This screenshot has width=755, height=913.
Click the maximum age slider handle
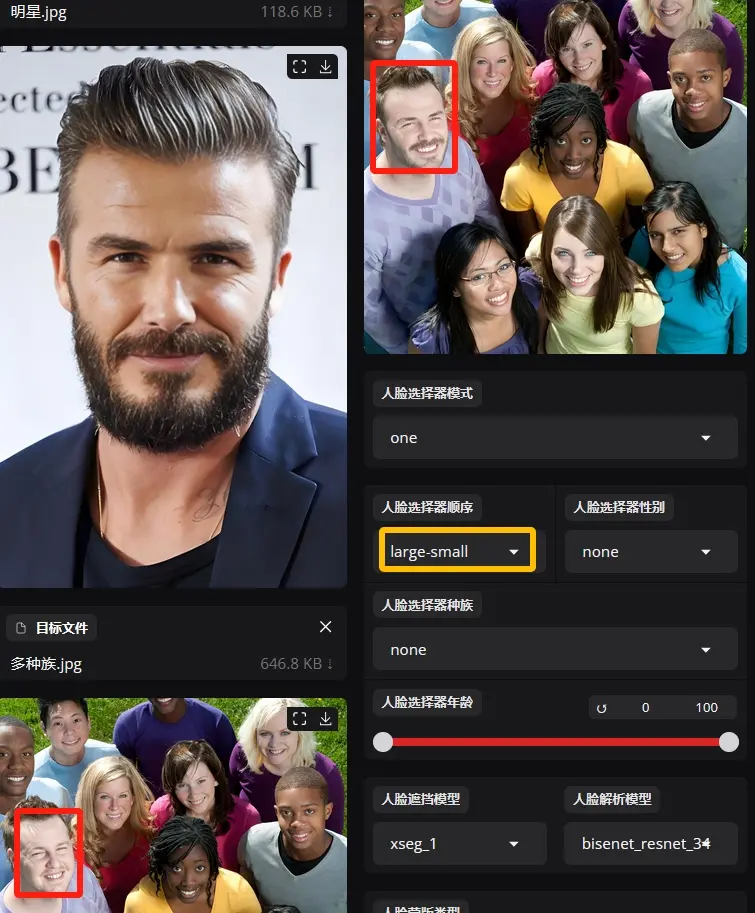click(729, 742)
